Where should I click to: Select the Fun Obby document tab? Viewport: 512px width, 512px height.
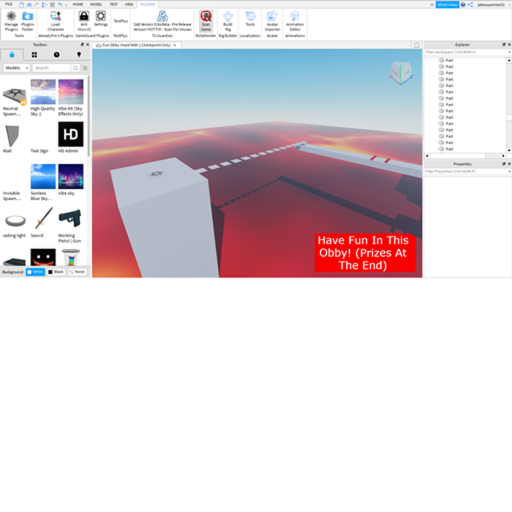(x=136, y=45)
